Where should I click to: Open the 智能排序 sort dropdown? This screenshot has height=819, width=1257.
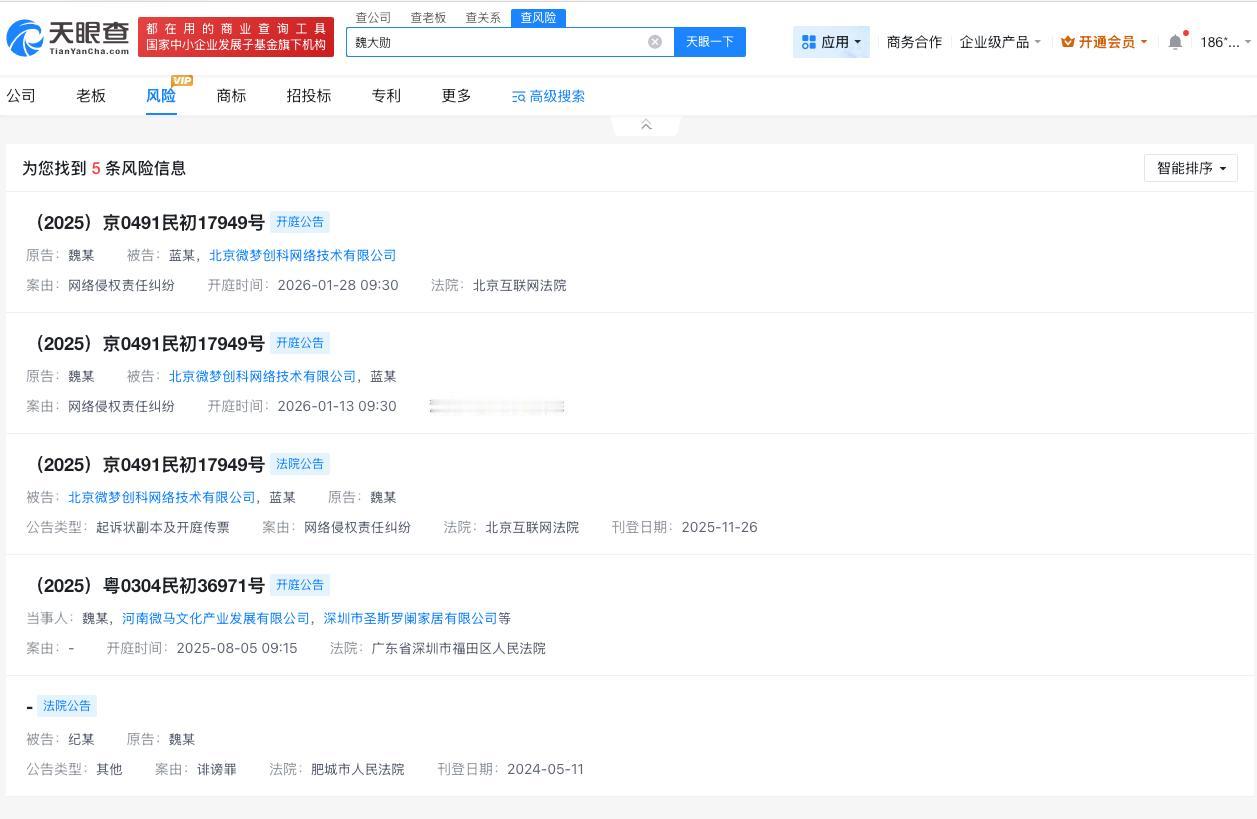1190,168
